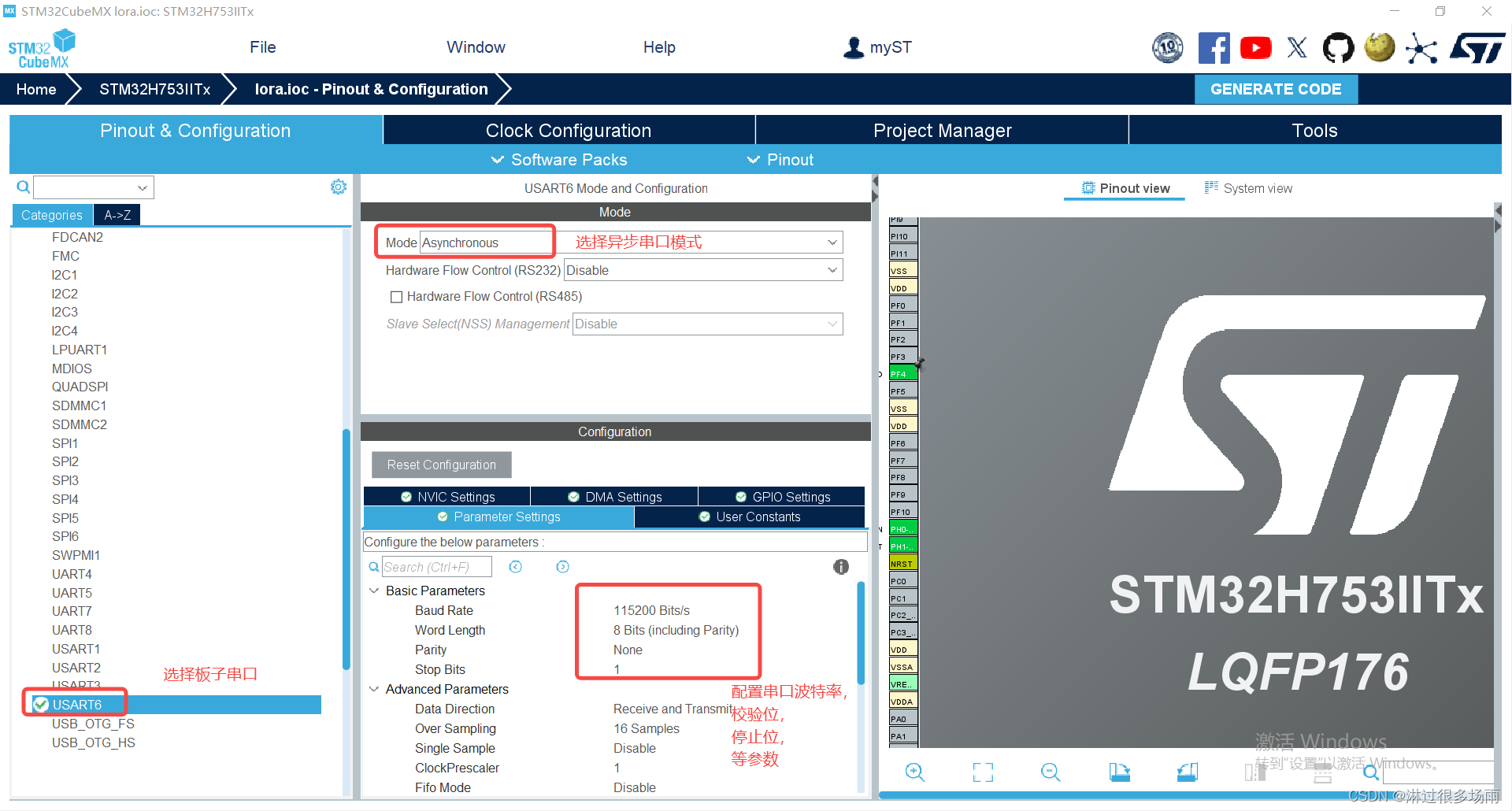
Task: Click the parameter Search field
Action: click(x=437, y=567)
